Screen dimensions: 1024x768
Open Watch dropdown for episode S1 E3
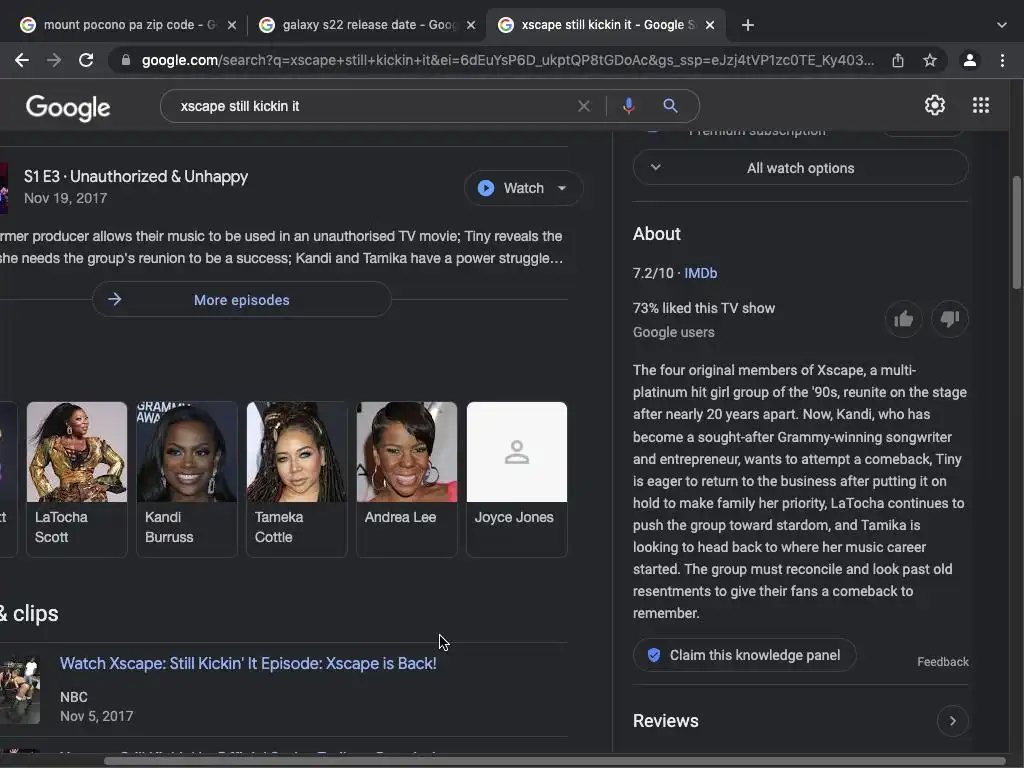coord(523,188)
